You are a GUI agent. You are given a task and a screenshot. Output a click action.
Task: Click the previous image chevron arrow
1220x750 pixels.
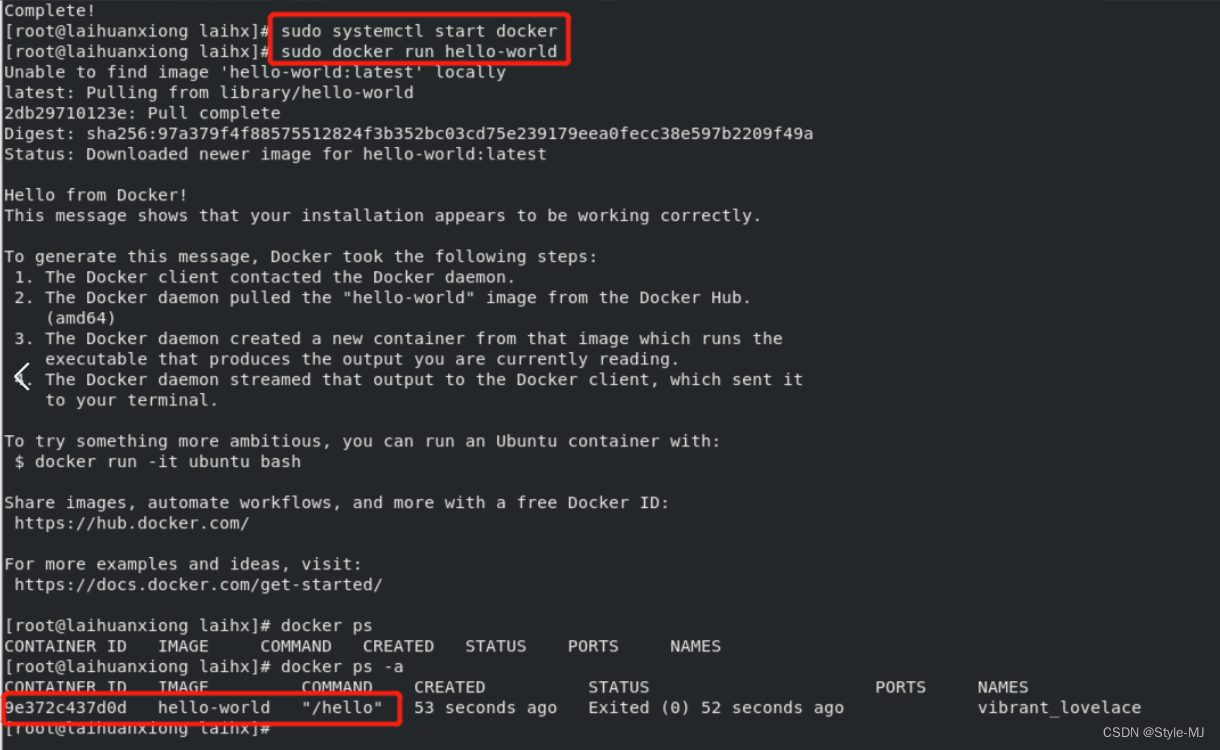point(22,376)
